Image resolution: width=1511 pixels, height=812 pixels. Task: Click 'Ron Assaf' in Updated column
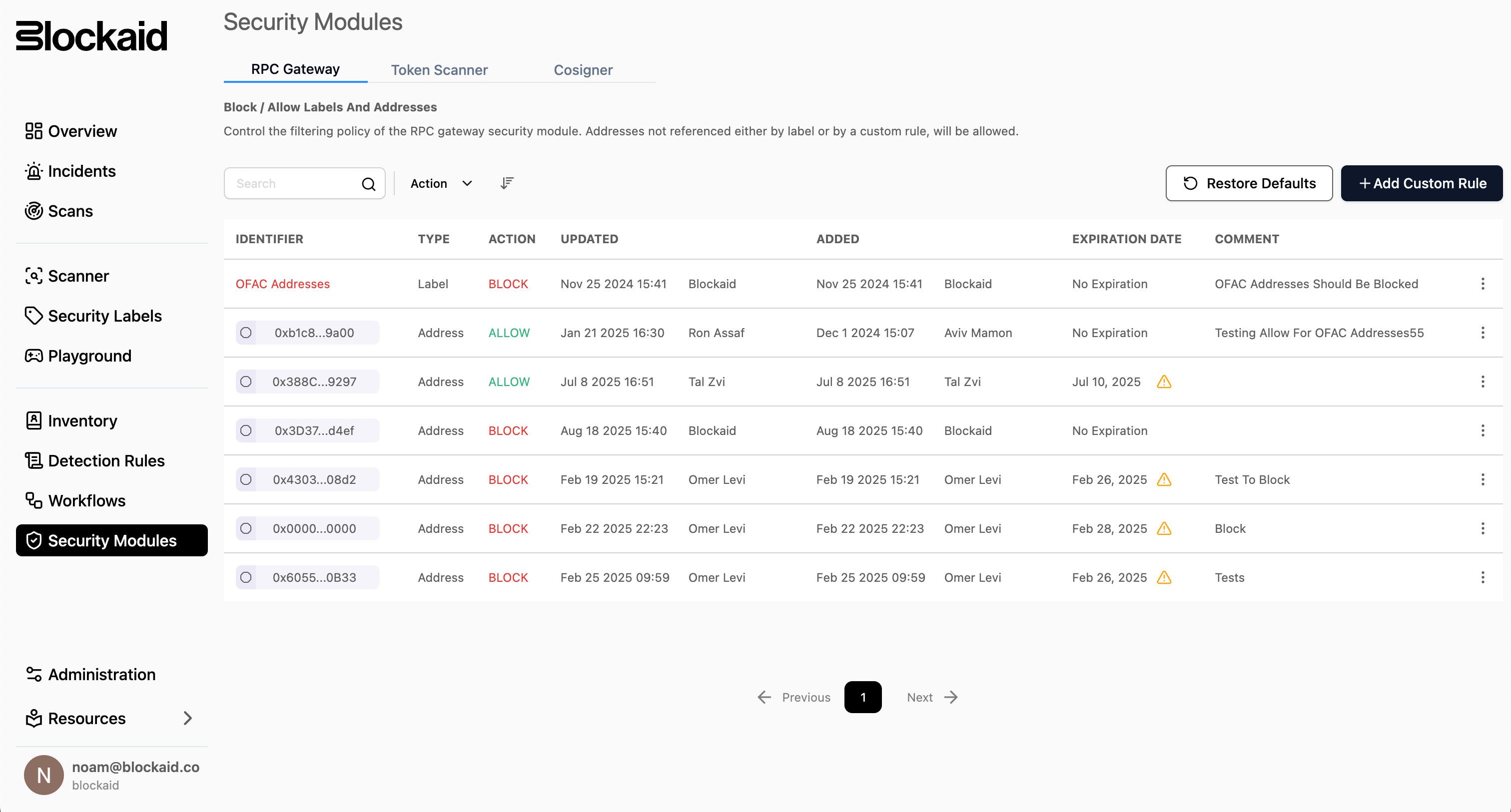point(716,333)
